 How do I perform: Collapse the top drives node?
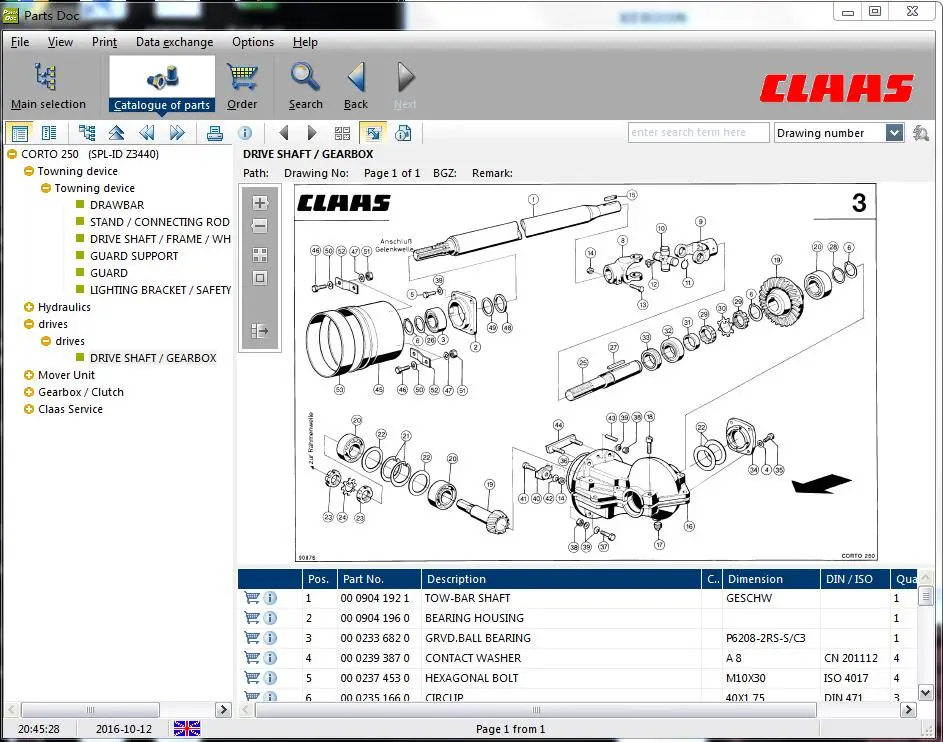[x=28, y=323]
